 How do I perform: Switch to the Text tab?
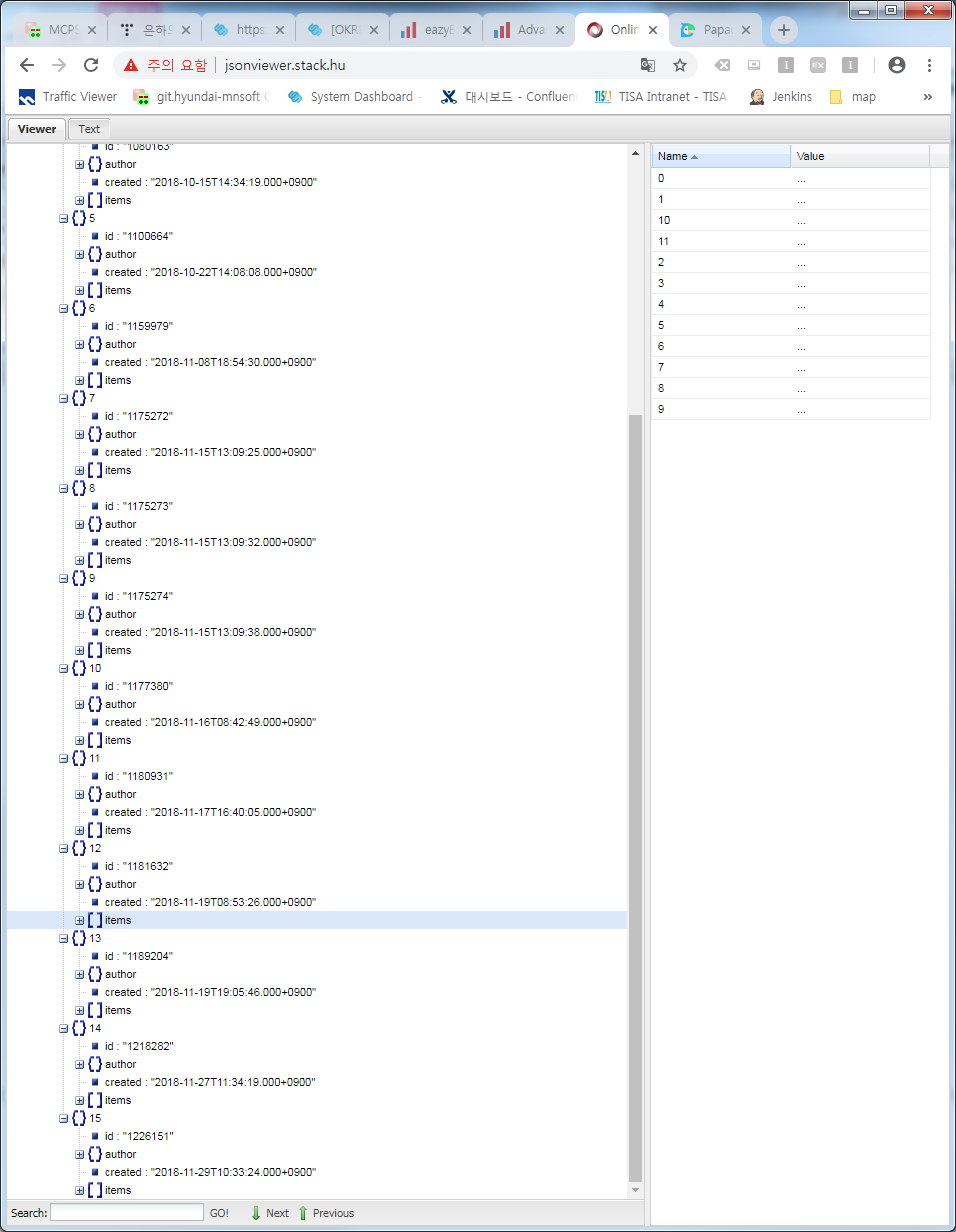(x=89, y=129)
